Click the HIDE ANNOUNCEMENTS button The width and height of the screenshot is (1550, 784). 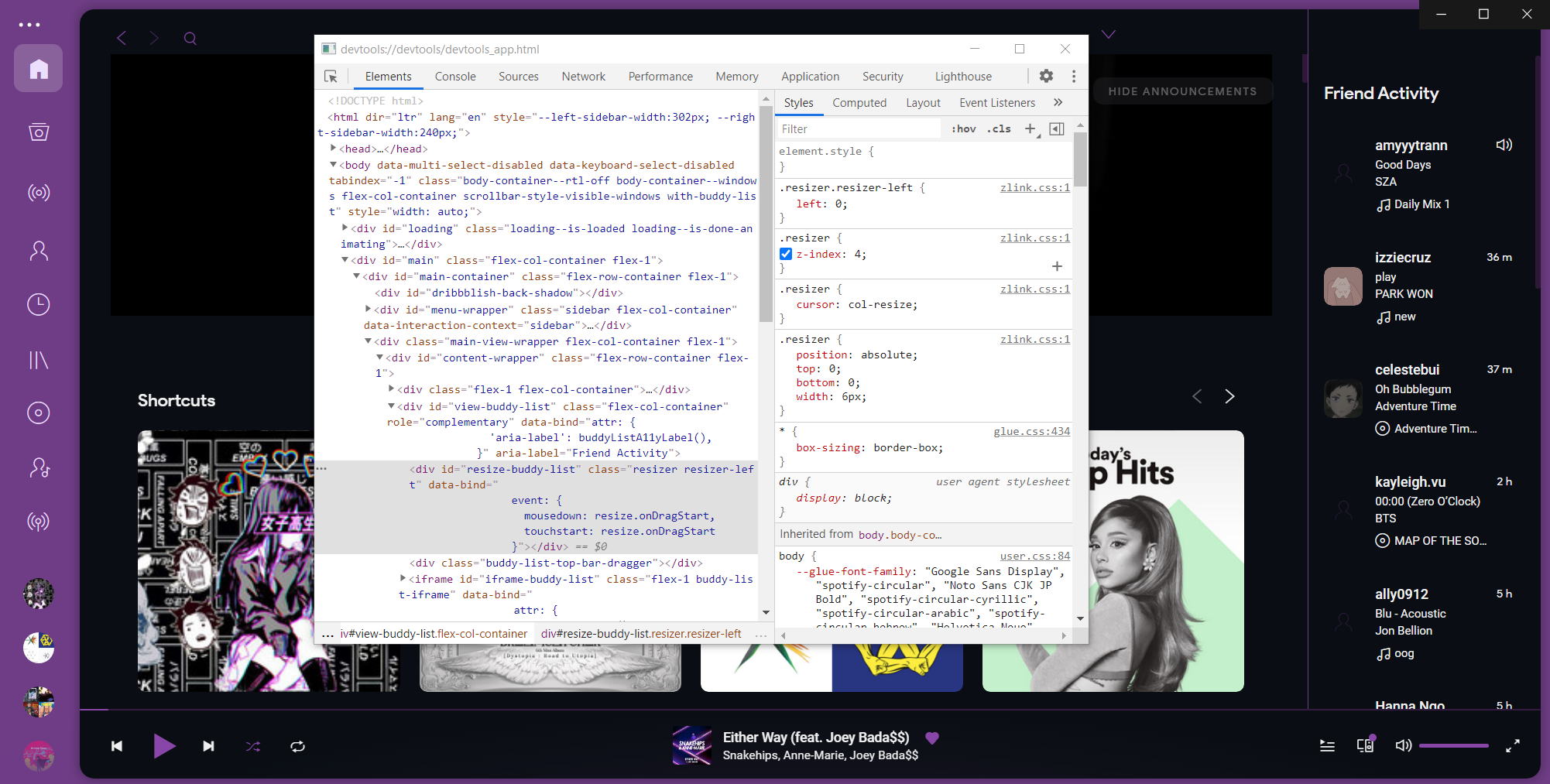click(1182, 91)
